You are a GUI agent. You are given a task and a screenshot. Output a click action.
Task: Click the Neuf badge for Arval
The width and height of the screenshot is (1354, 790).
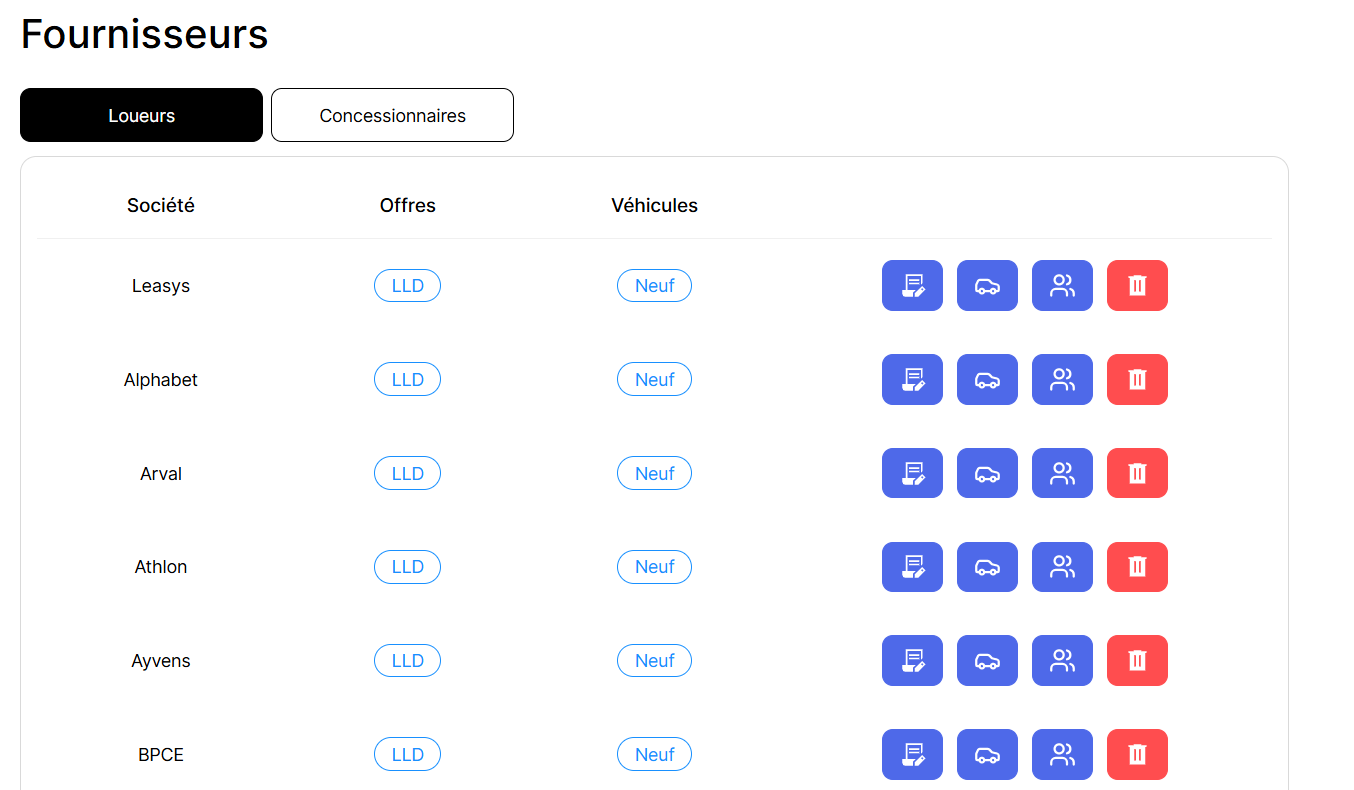point(654,473)
